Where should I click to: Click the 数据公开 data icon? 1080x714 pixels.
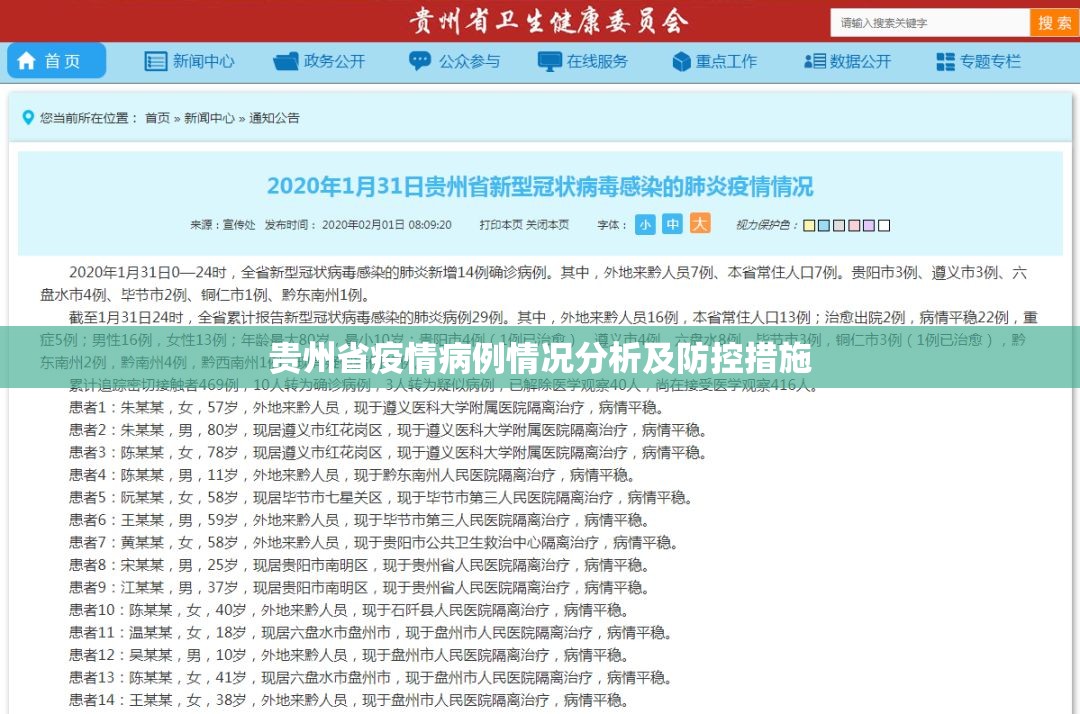coord(814,61)
